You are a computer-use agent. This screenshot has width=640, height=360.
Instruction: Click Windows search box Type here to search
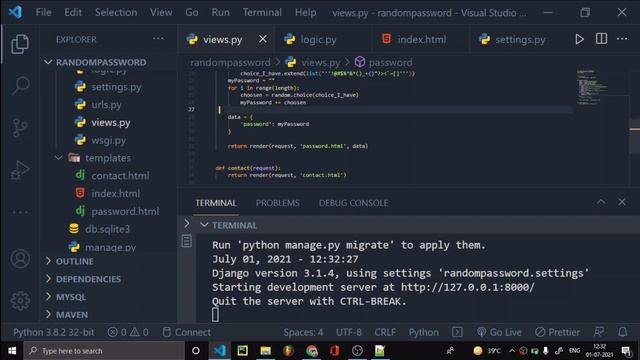[104, 351]
